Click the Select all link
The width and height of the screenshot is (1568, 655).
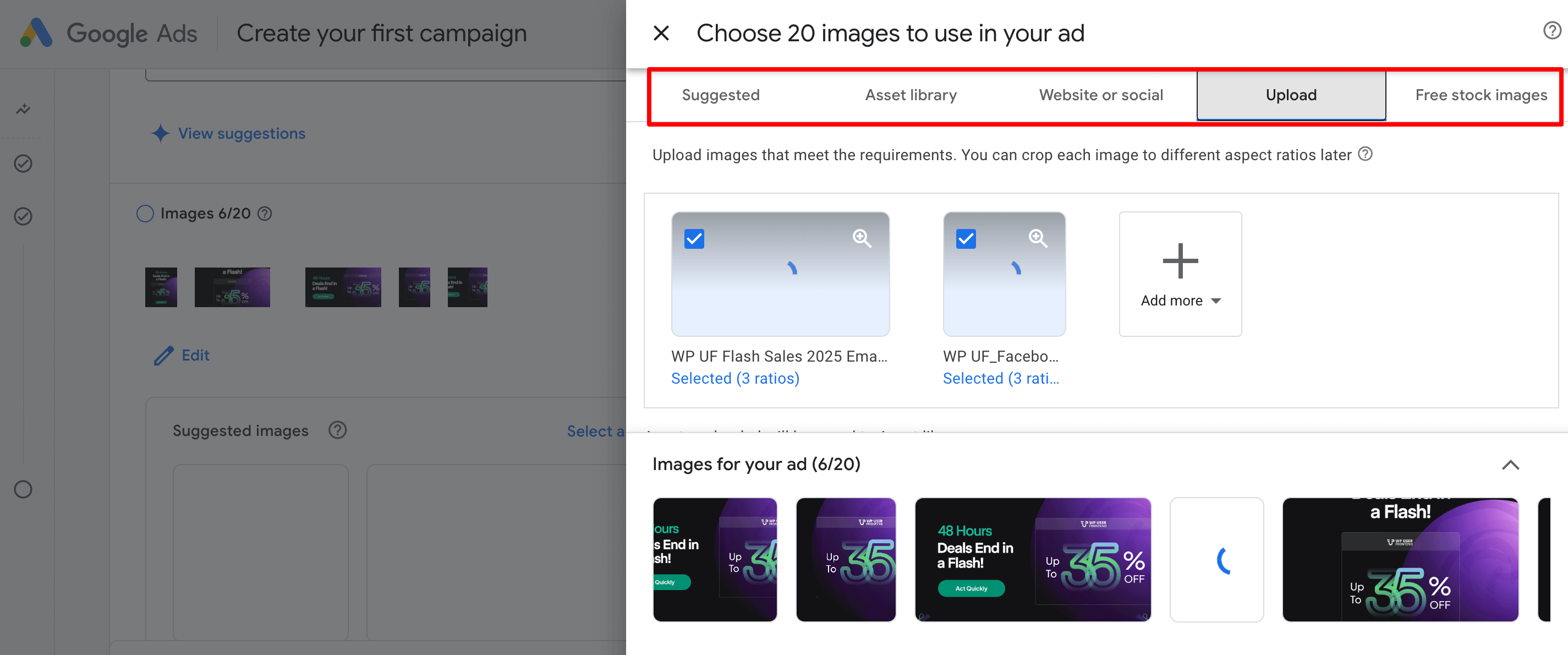click(x=596, y=431)
